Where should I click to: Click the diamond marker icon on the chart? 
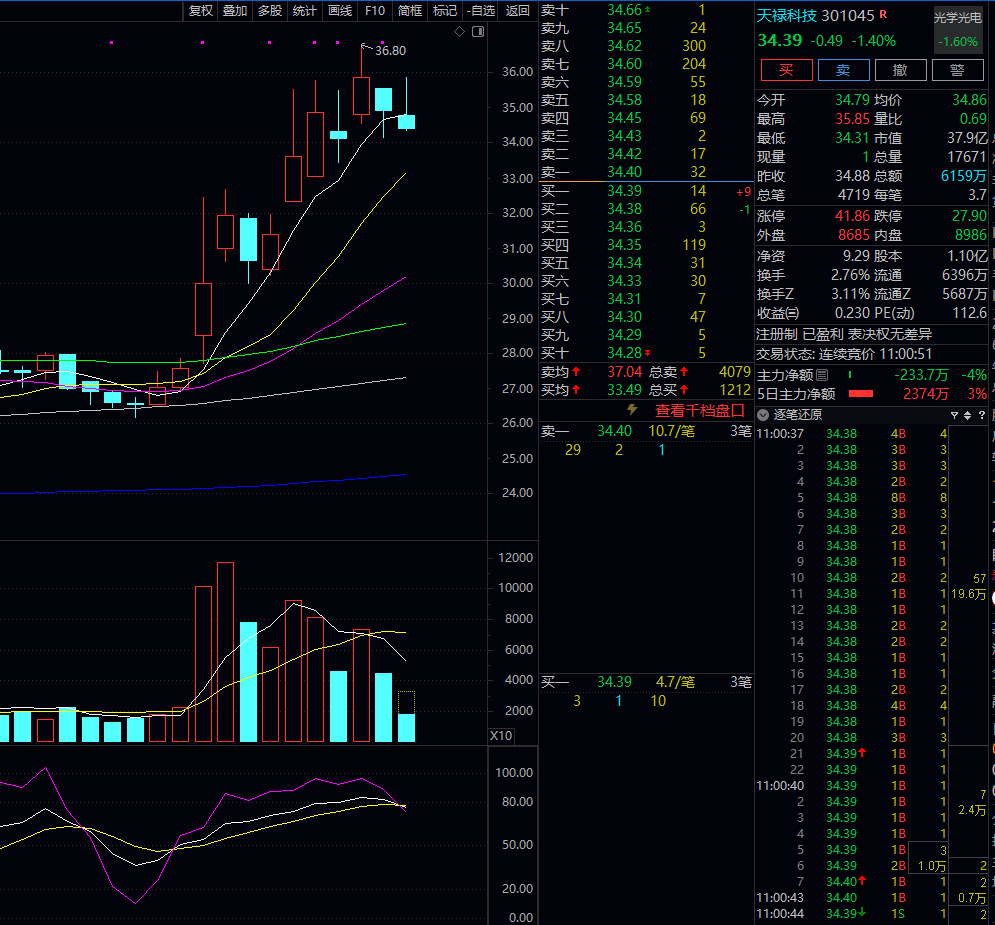click(x=459, y=32)
